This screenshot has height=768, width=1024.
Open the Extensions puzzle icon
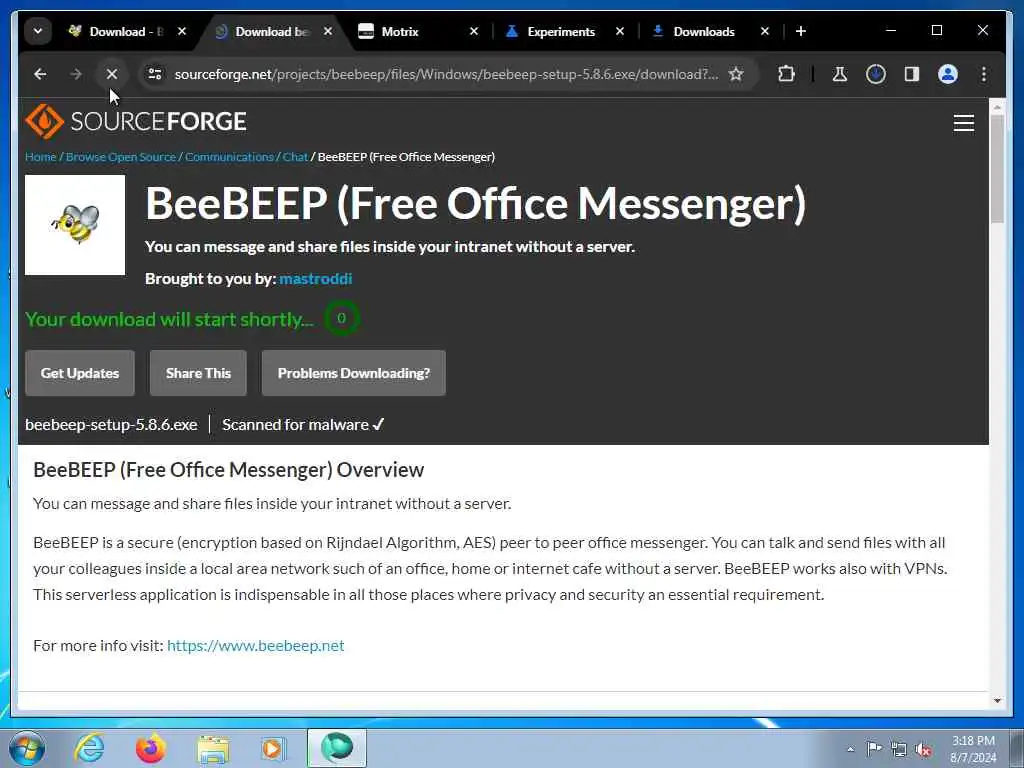point(786,74)
